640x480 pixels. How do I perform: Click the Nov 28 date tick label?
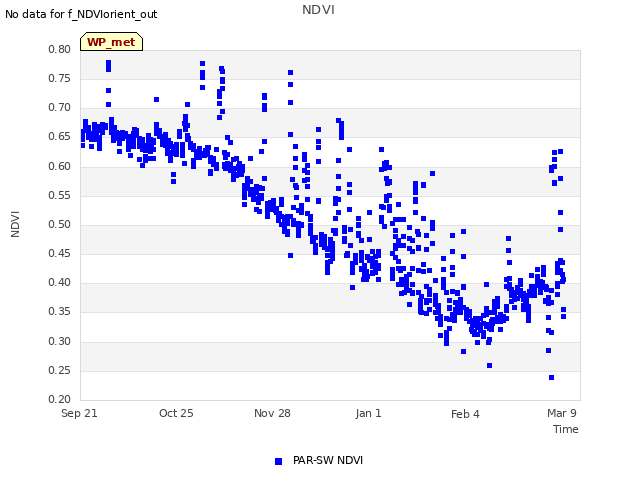[x=272, y=413]
